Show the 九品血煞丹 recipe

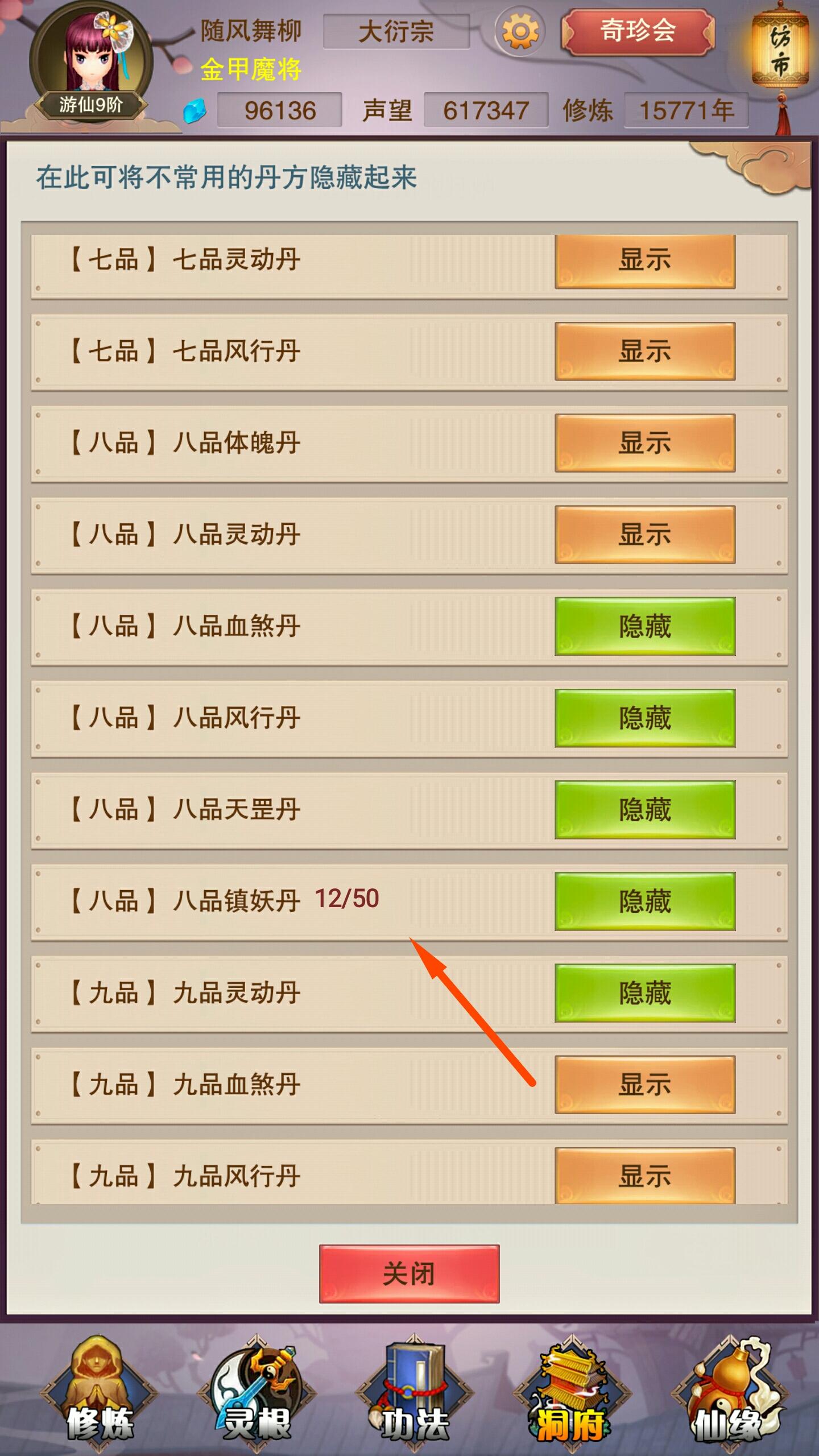(645, 1085)
